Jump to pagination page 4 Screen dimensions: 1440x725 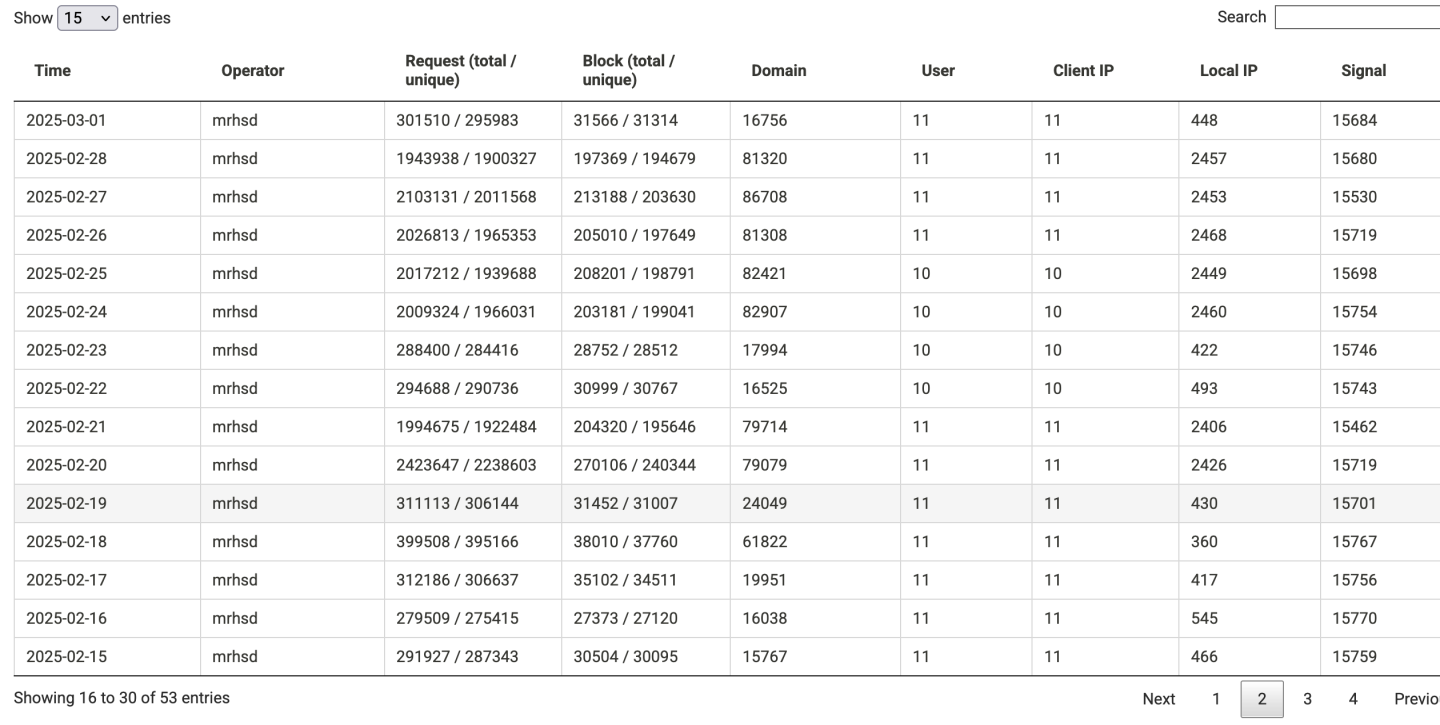[1352, 699]
